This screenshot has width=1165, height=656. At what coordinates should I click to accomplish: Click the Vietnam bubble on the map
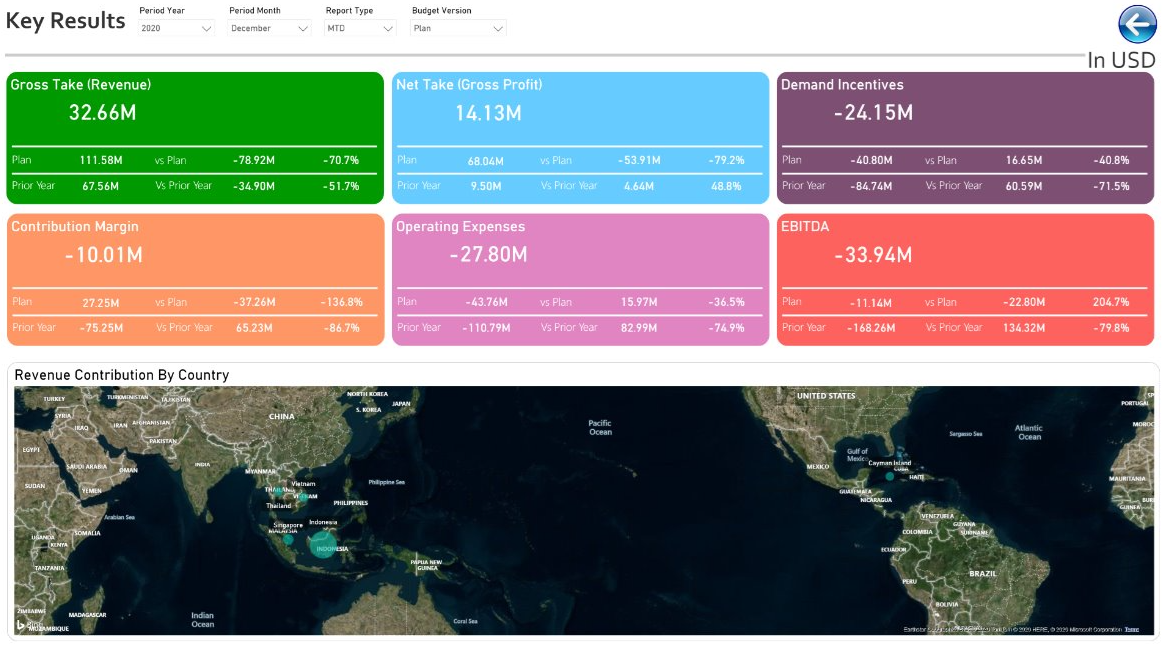[302, 496]
